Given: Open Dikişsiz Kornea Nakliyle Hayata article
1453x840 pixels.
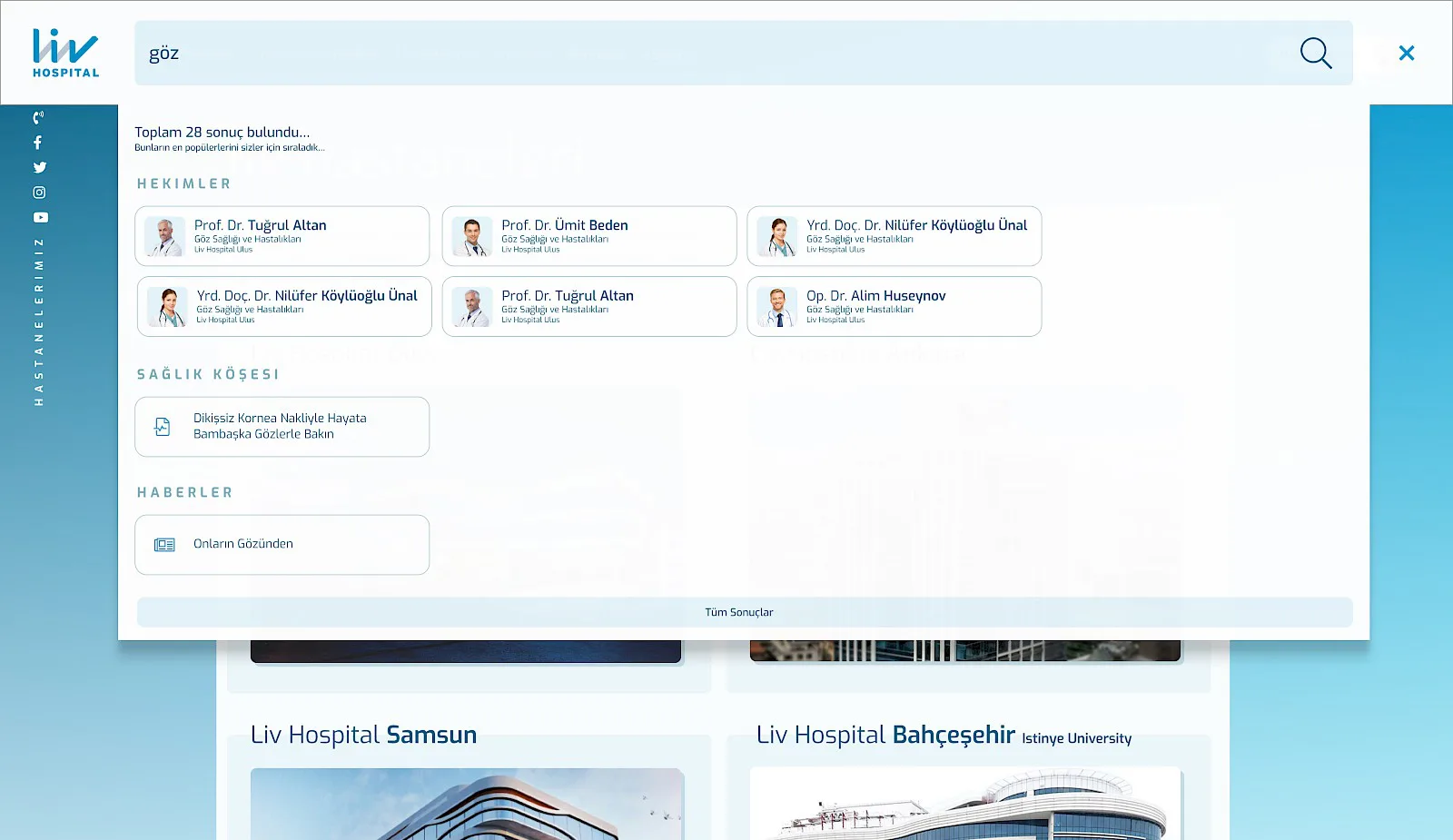Looking at the screenshot, I should click(282, 427).
